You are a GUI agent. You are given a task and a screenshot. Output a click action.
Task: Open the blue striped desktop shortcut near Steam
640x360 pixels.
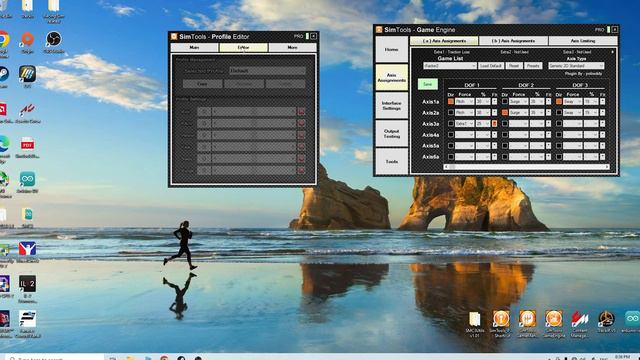tap(27, 74)
